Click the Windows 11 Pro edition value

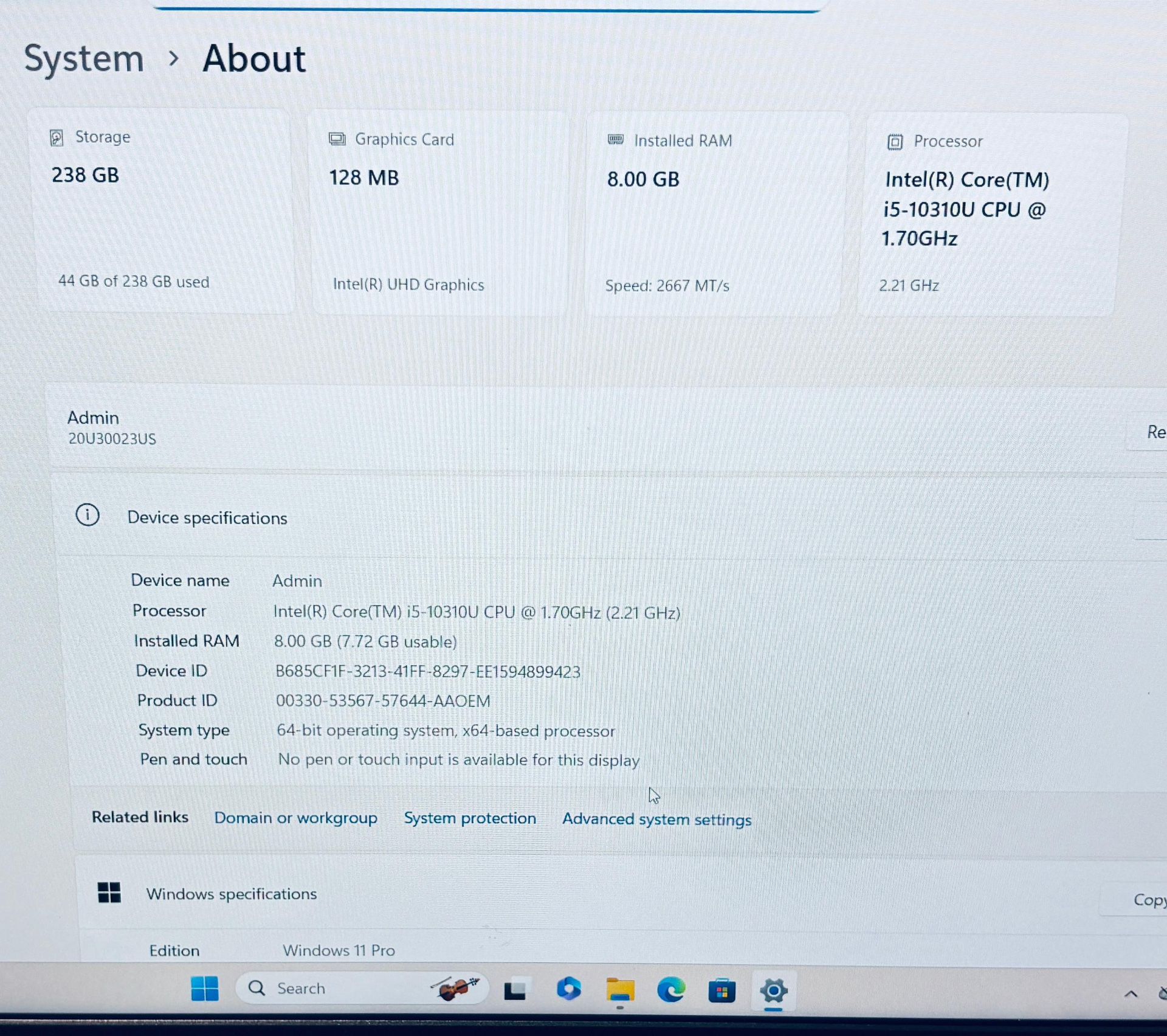click(x=339, y=950)
